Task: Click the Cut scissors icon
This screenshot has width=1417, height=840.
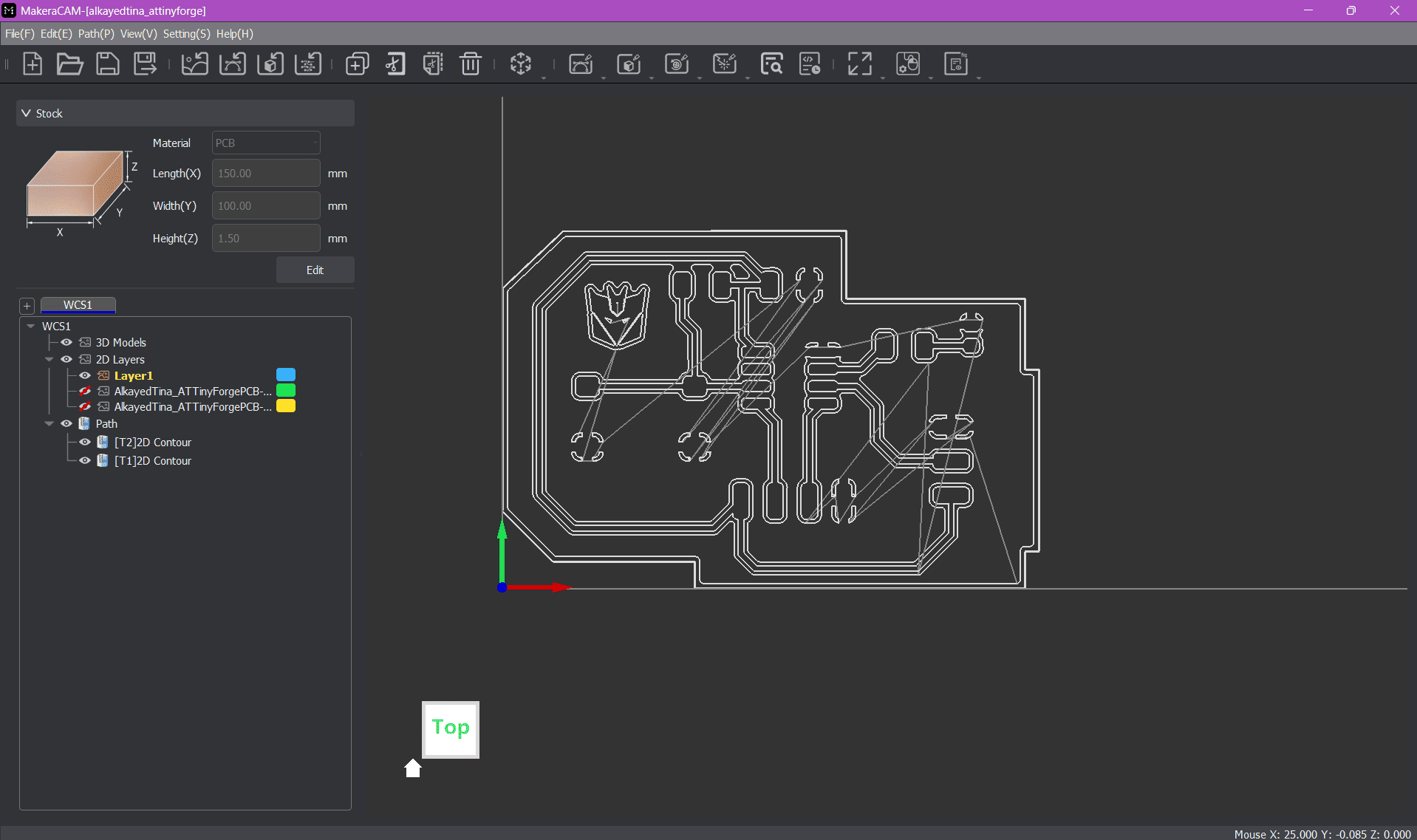Action: [x=395, y=64]
